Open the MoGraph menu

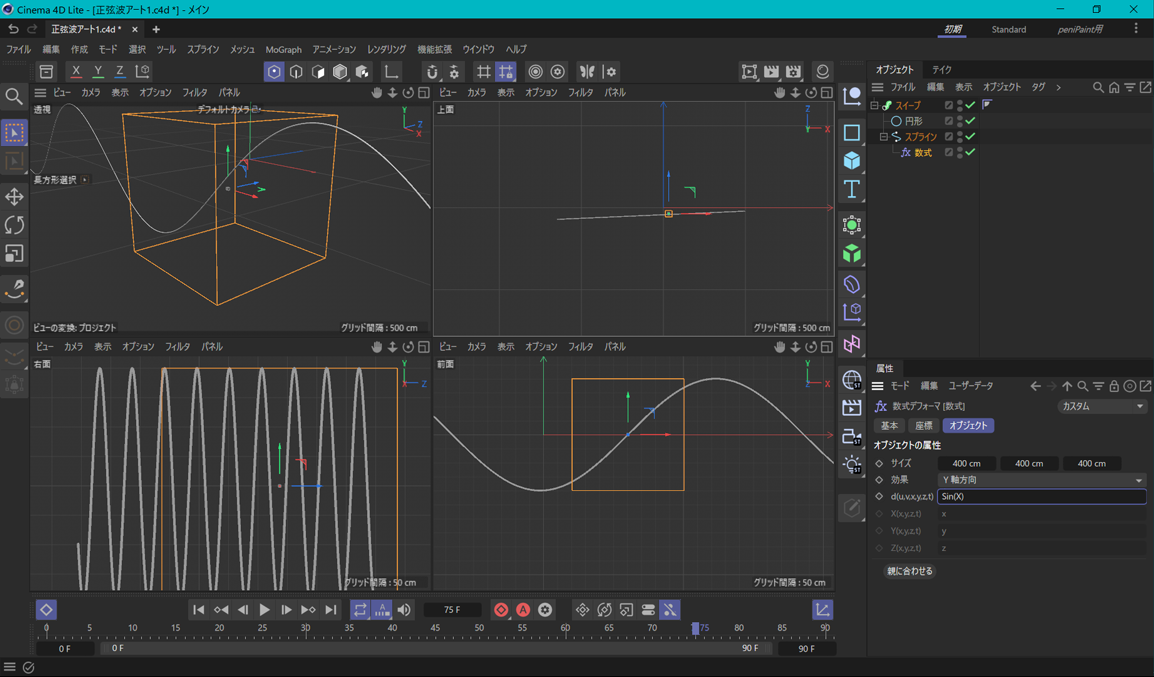coord(283,49)
